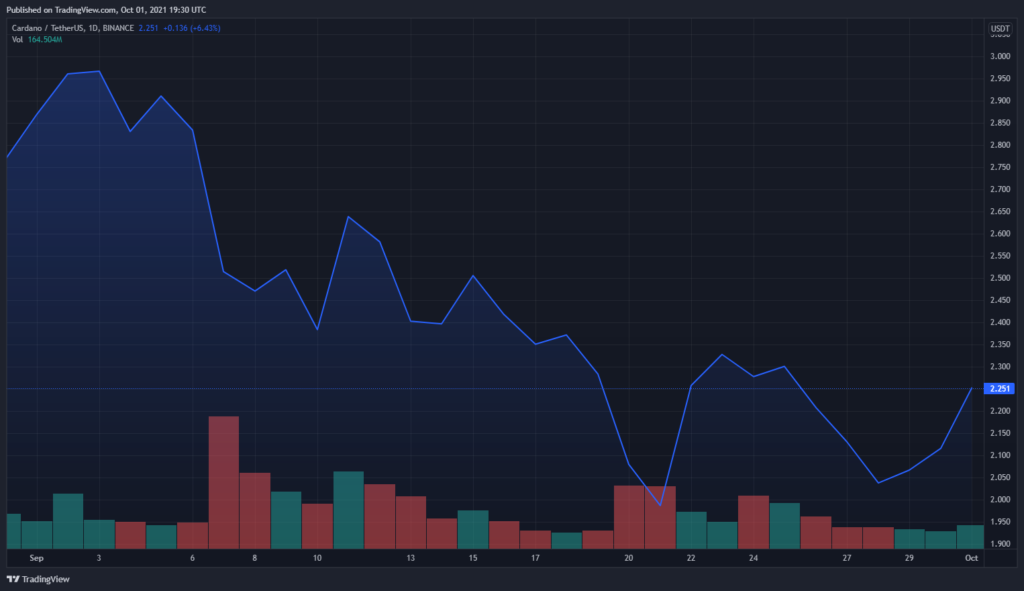Click the USDT currency label
Image resolution: width=1024 pixels, height=591 pixels.
point(1000,29)
